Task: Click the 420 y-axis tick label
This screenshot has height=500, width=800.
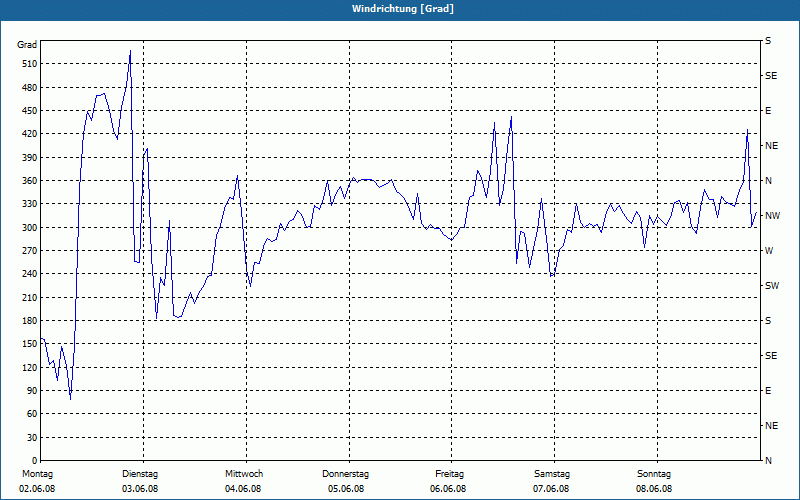Action: 29,134
